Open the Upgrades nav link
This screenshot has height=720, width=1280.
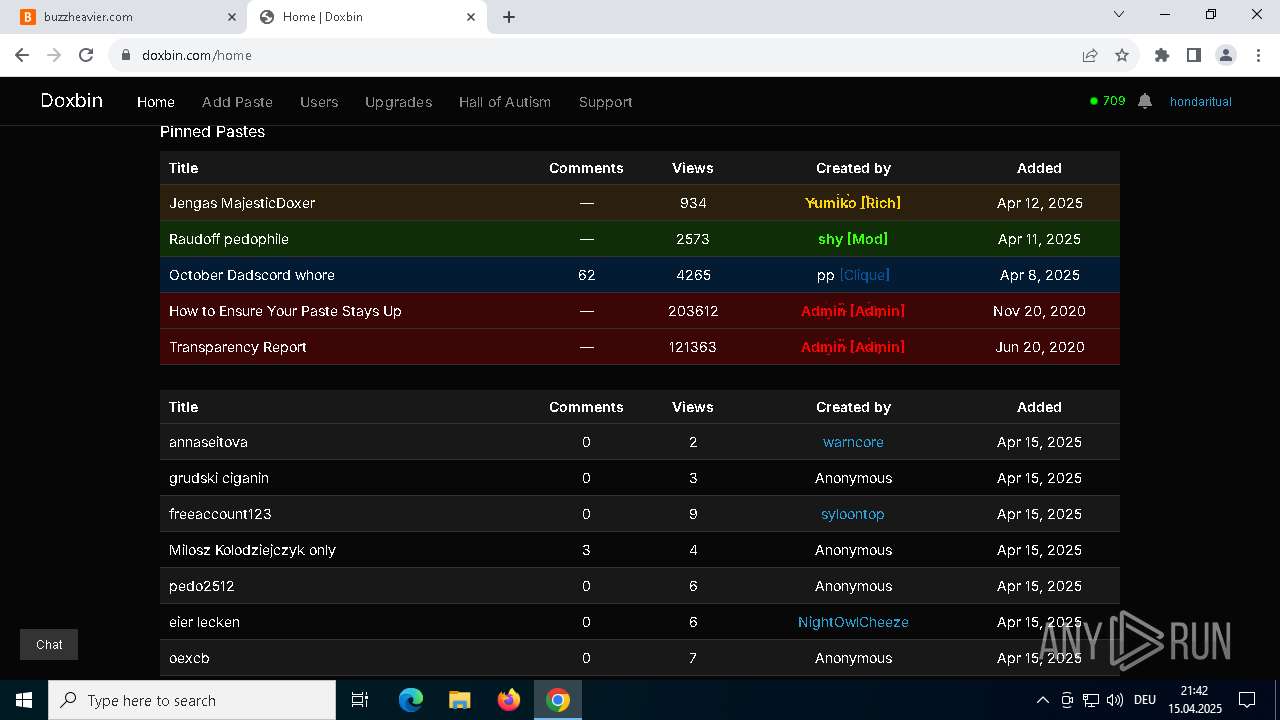(399, 102)
